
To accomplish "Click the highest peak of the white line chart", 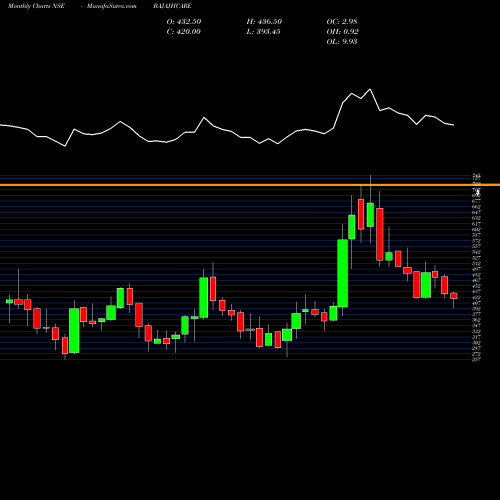I will (370, 89).
